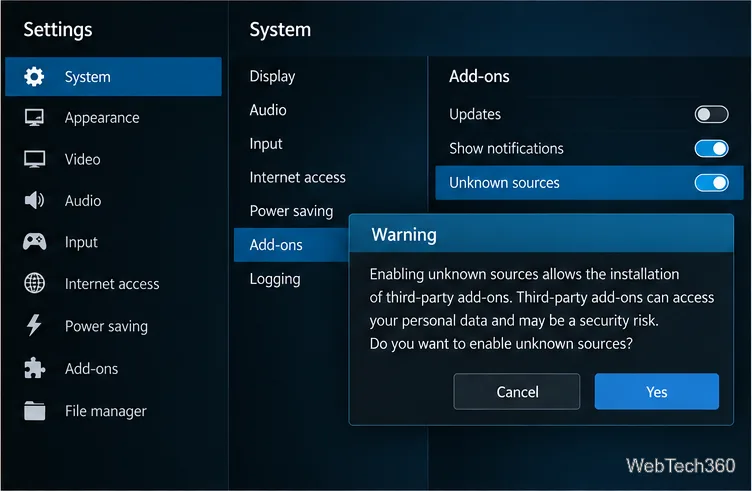The image size is (752, 491).
Task: Click the Appearance monitor icon
Action: coord(34,117)
